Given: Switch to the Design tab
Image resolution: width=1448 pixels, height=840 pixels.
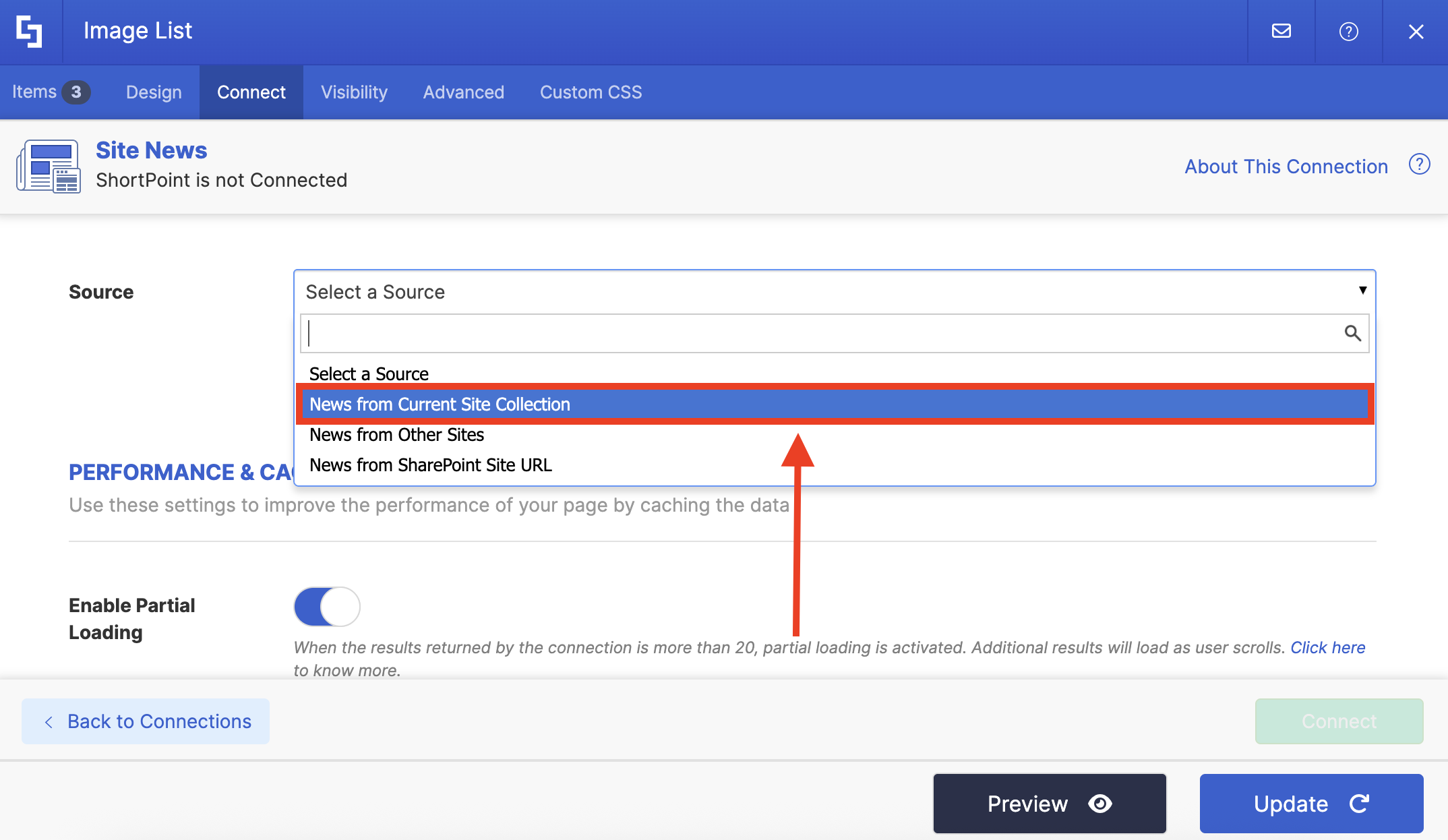Looking at the screenshot, I should click(x=154, y=92).
